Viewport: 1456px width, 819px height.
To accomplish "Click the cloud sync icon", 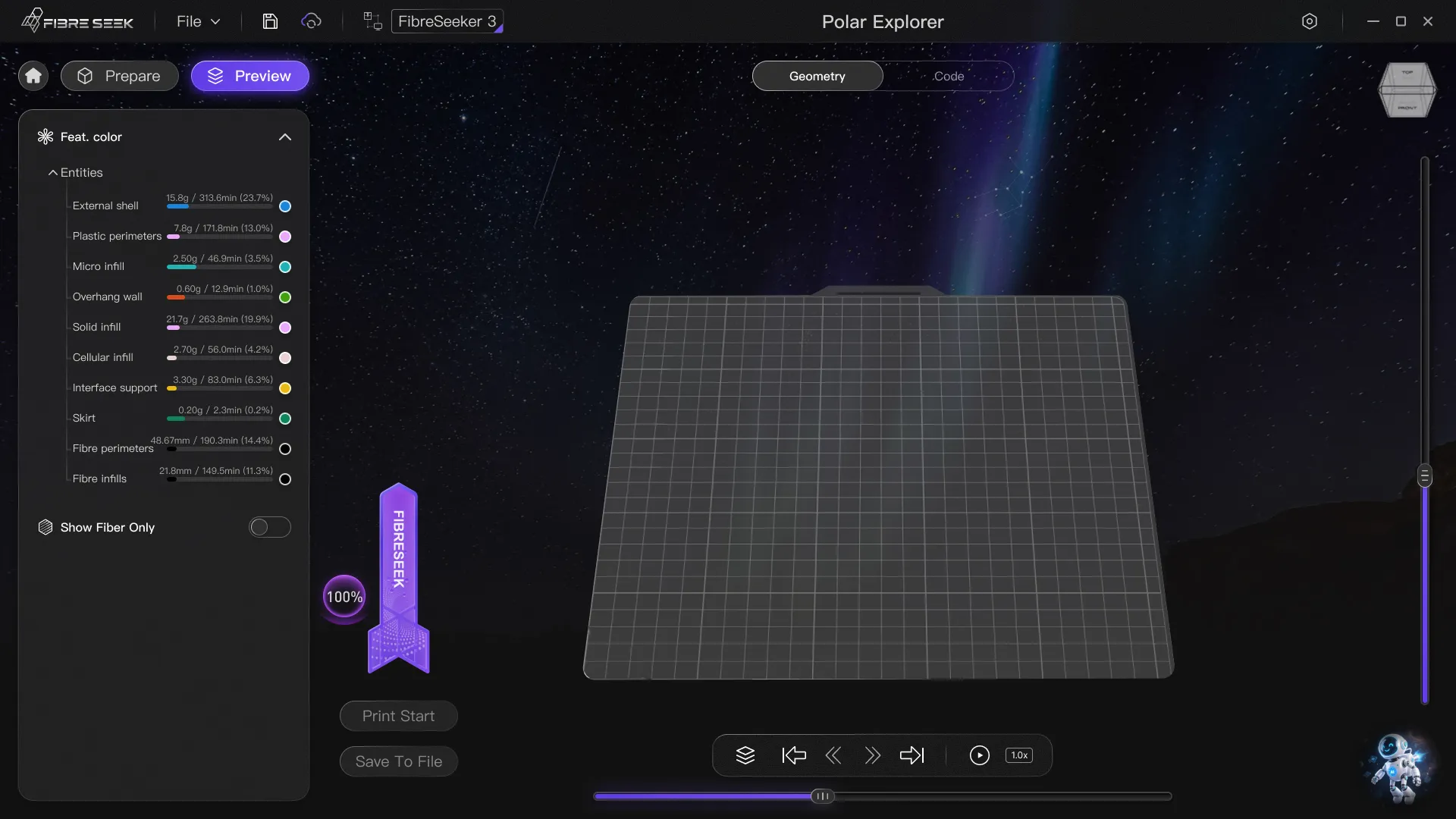I will click(311, 21).
